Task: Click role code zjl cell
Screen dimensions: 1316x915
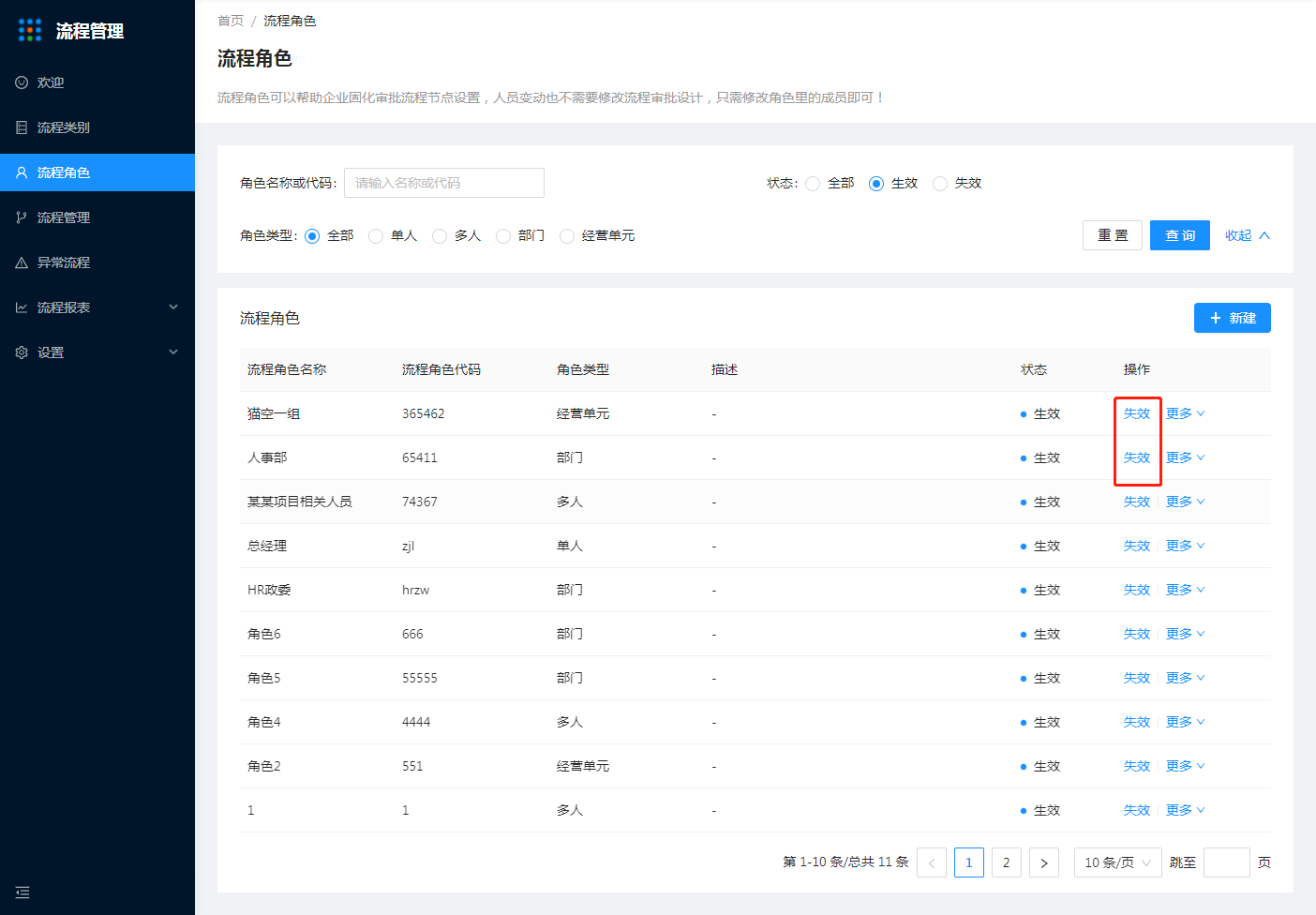Action: click(x=409, y=546)
